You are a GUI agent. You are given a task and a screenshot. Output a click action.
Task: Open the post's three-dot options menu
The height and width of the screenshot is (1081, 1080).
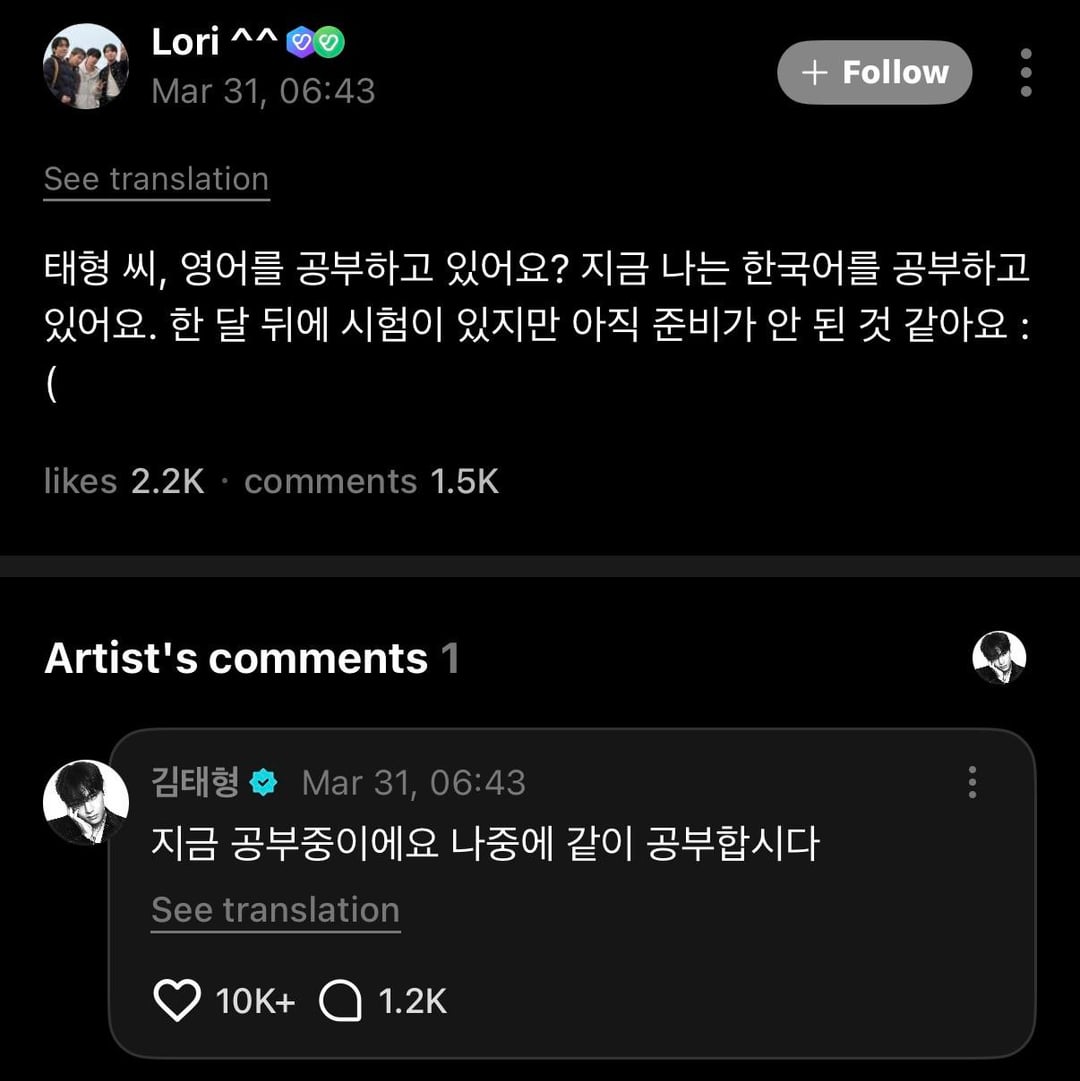(1025, 72)
